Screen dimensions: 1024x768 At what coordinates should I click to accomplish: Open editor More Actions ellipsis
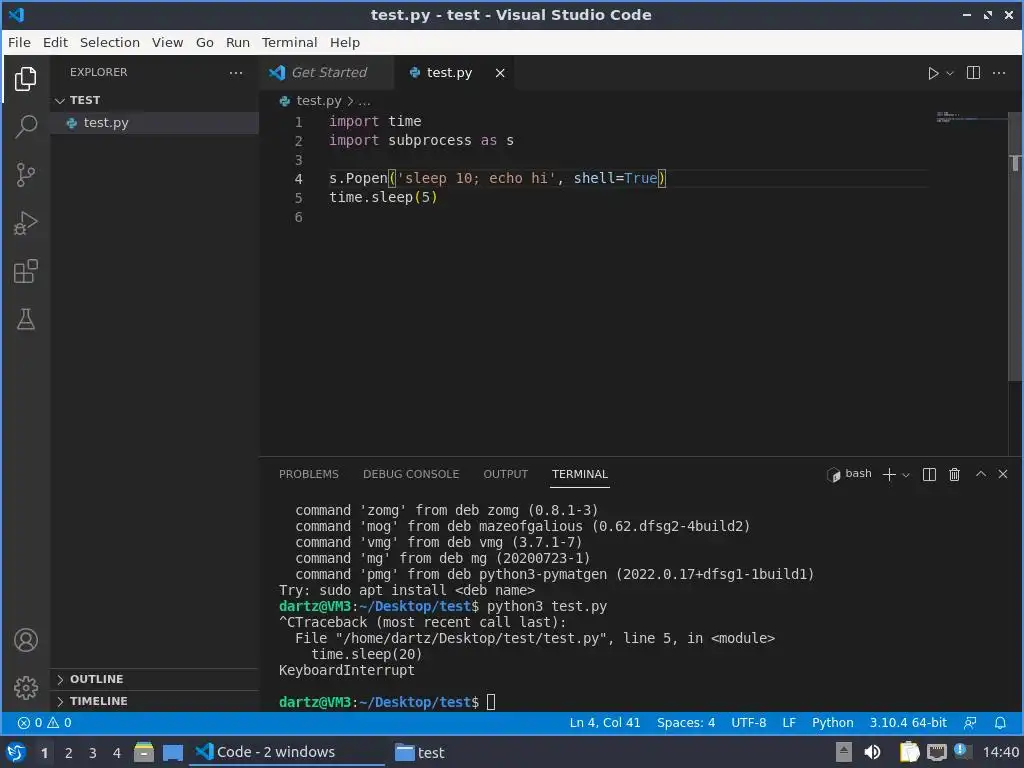click(999, 72)
